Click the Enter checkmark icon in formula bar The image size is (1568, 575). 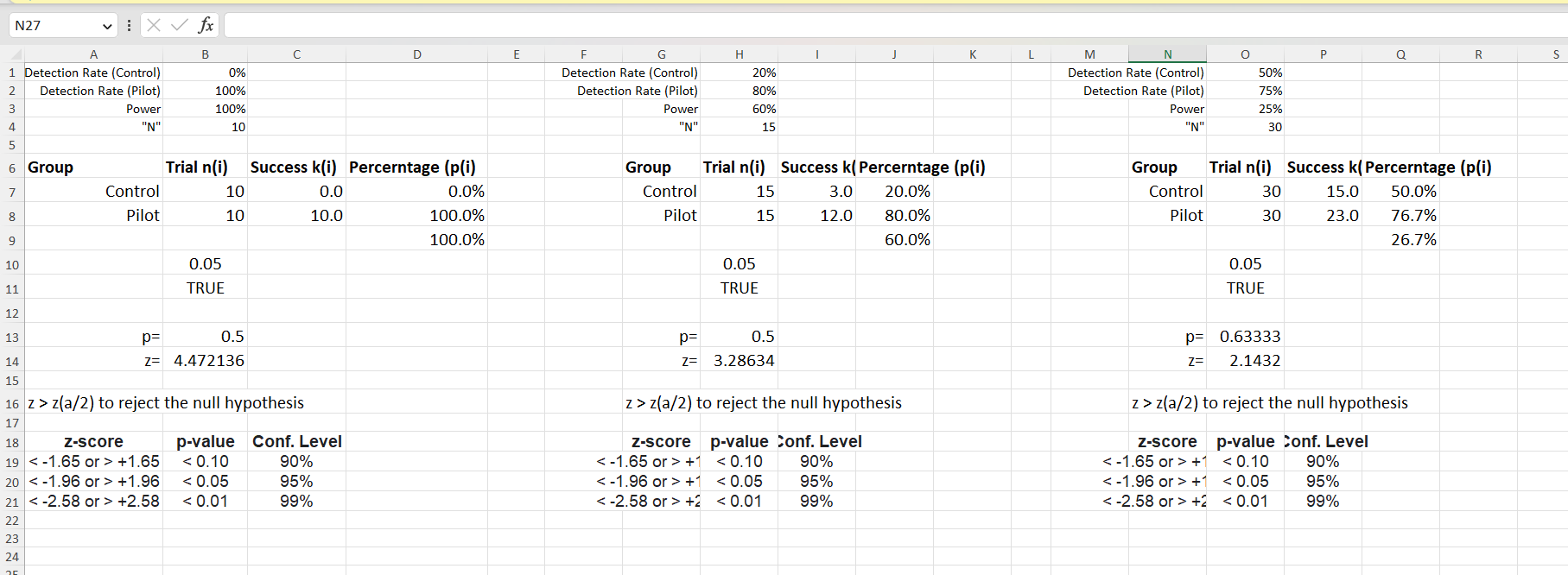click(180, 25)
